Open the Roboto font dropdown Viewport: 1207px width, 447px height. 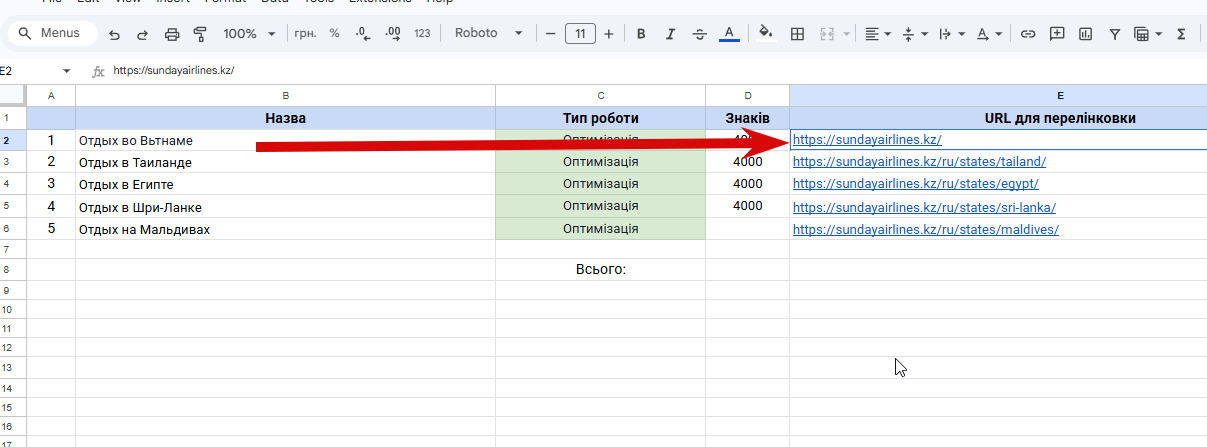point(489,33)
